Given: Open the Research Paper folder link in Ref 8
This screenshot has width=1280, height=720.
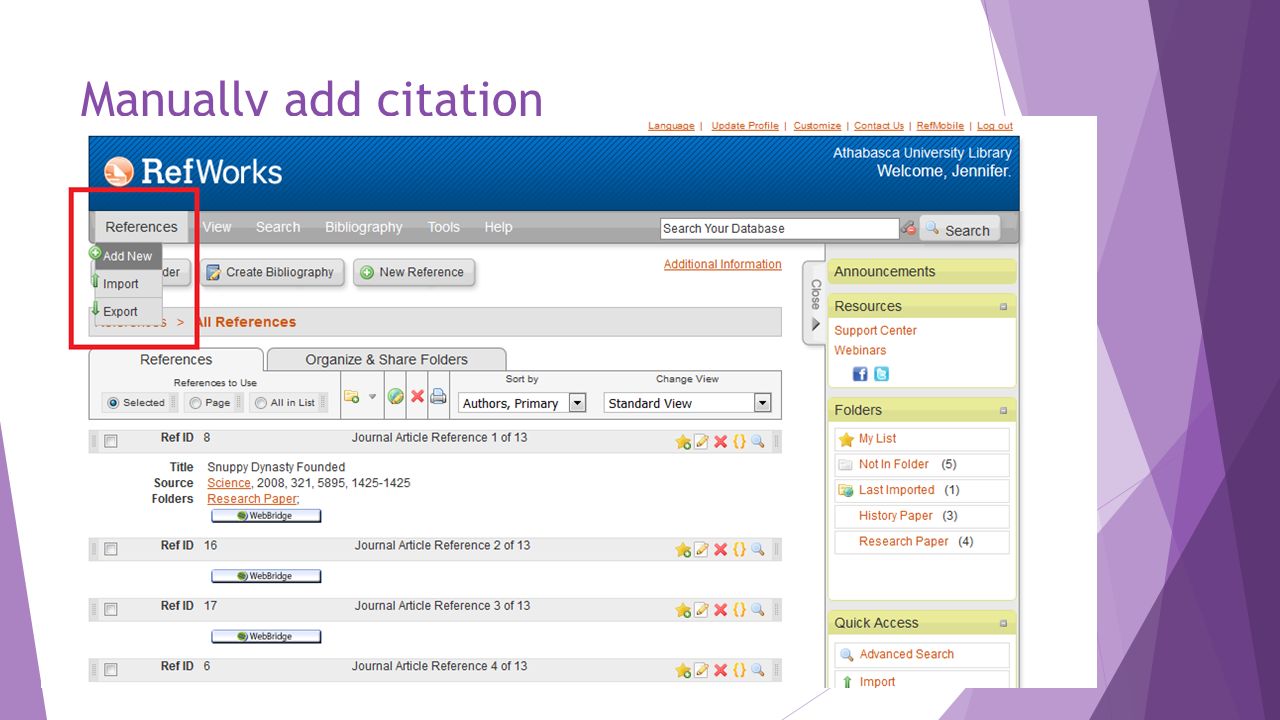Looking at the screenshot, I should pyautogui.click(x=252, y=499).
